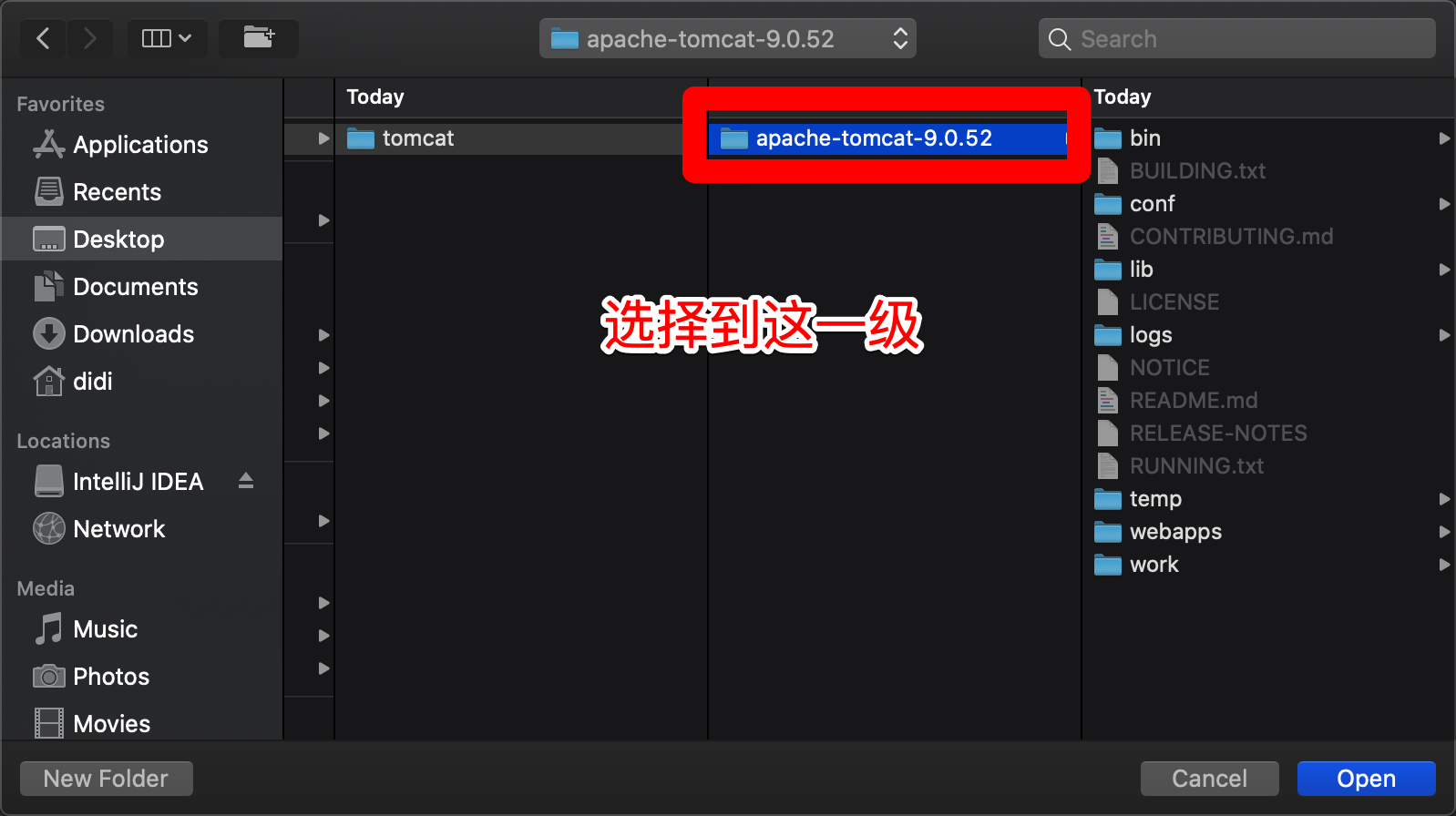Expand the bin folder arrow

(1444, 138)
